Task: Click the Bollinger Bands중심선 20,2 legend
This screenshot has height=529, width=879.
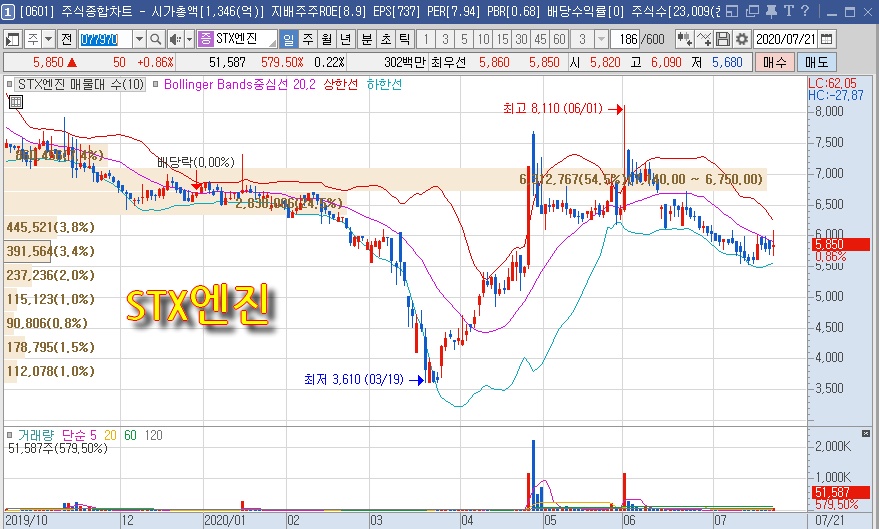Action: point(240,85)
